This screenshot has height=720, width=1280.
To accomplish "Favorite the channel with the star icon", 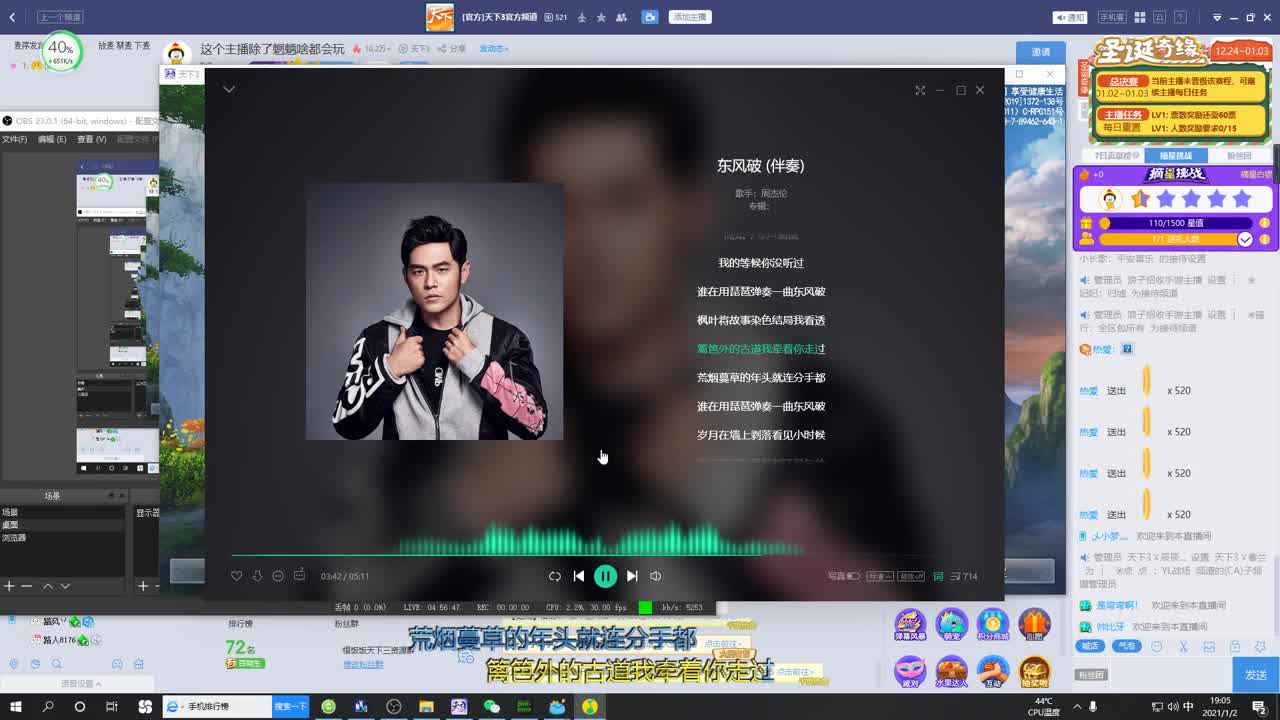I will point(601,17).
